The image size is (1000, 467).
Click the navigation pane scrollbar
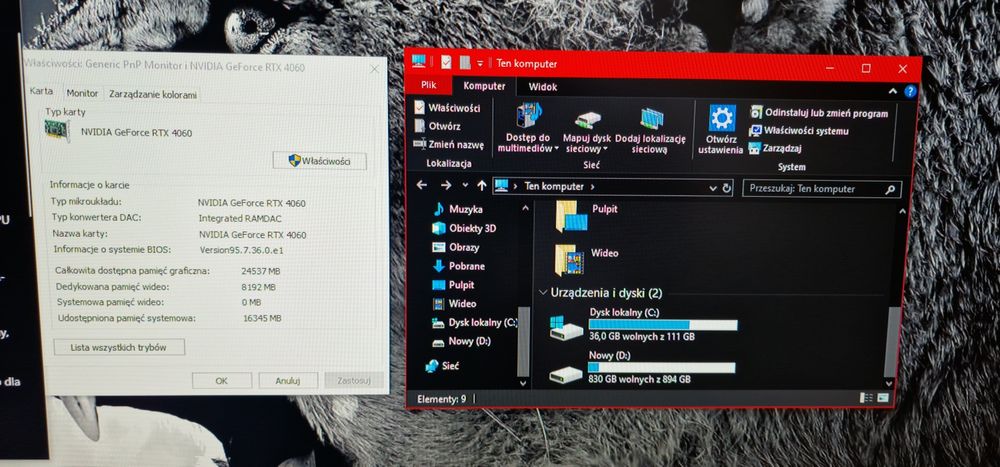coord(524,341)
